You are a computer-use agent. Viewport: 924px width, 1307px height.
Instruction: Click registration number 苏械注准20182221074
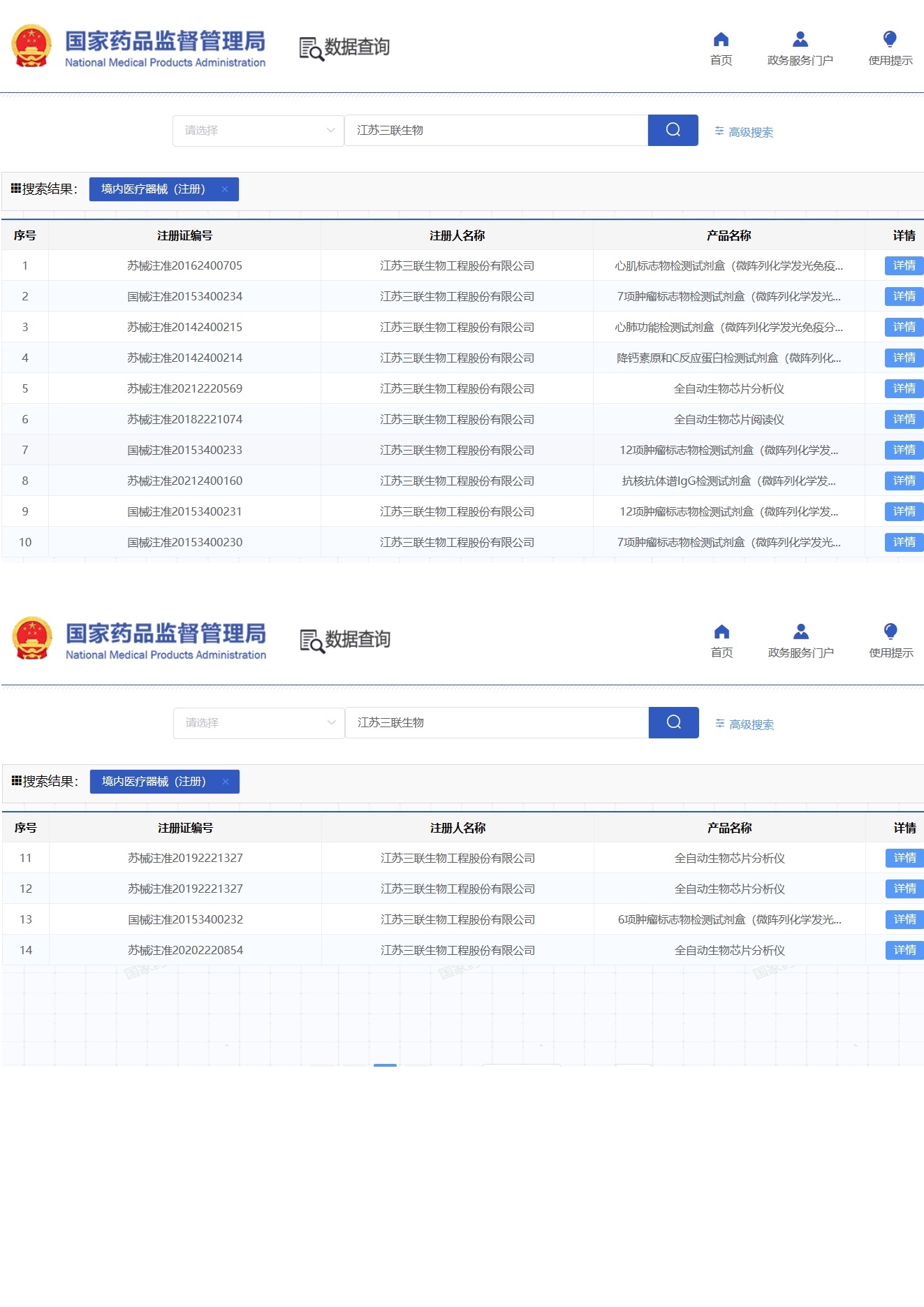coord(184,419)
